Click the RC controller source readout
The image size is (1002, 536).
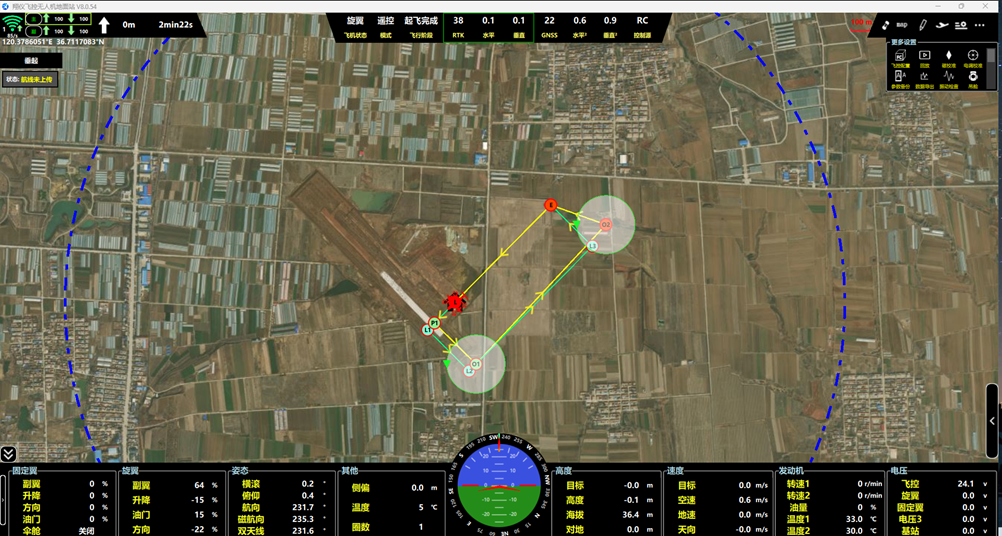click(x=642, y=20)
